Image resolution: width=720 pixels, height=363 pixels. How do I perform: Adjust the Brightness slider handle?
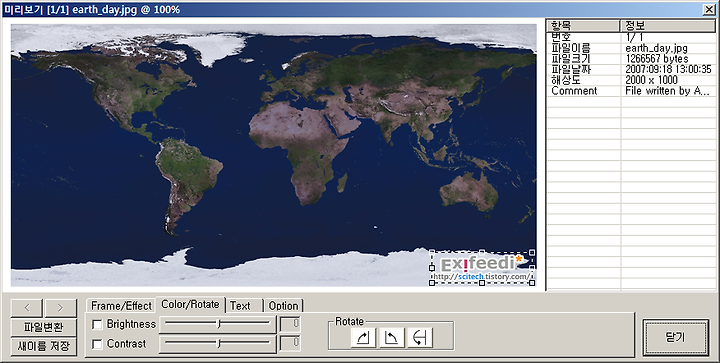[x=219, y=324]
